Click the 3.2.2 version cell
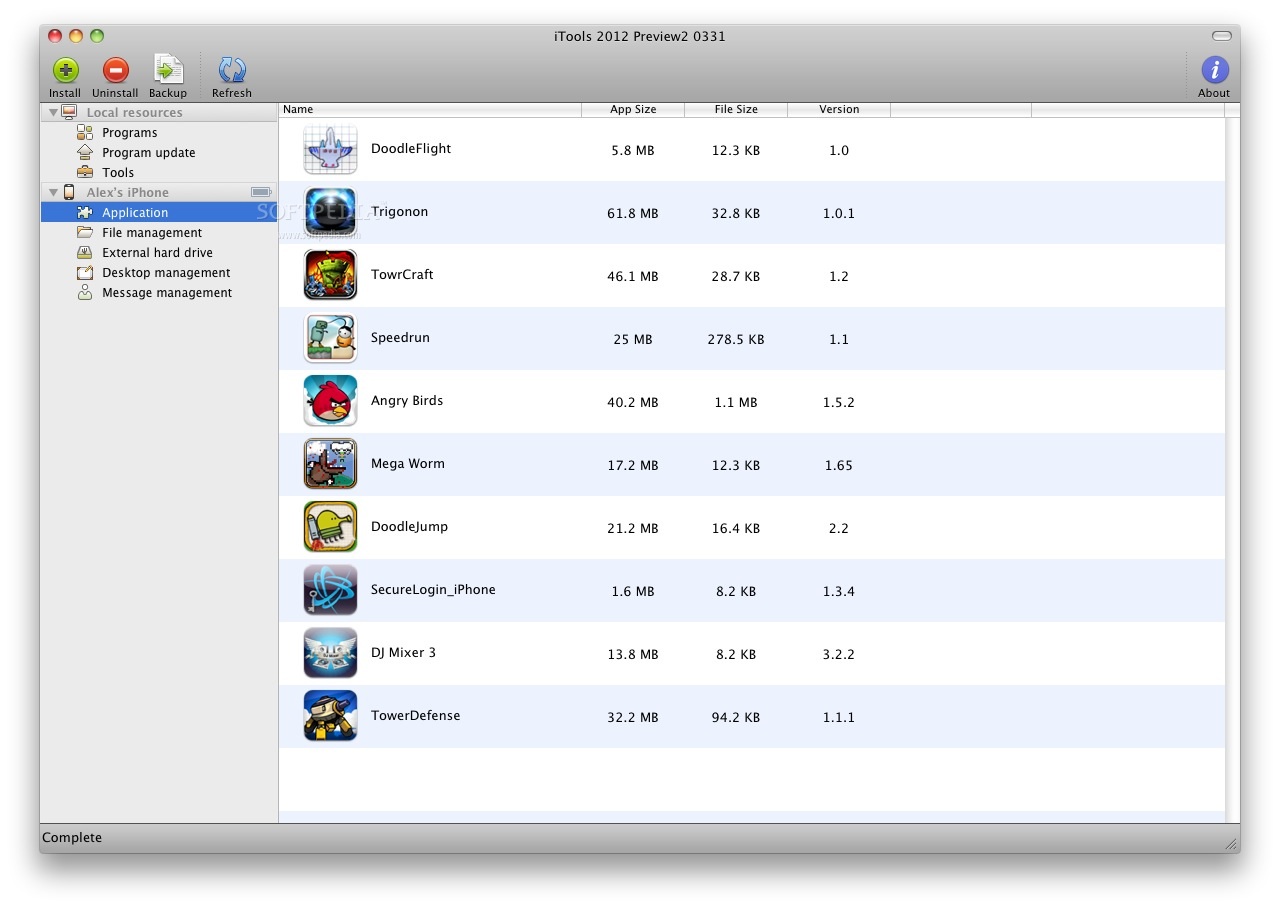The image size is (1280, 908). coord(839,654)
